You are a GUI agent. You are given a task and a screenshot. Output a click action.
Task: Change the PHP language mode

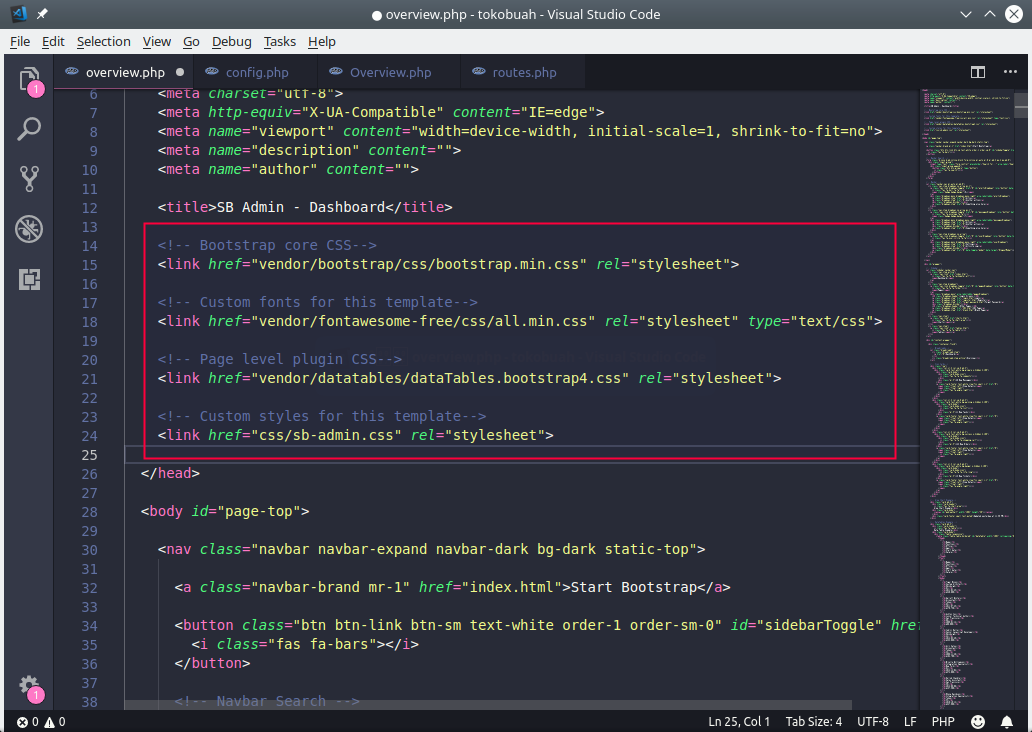(x=942, y=721)
